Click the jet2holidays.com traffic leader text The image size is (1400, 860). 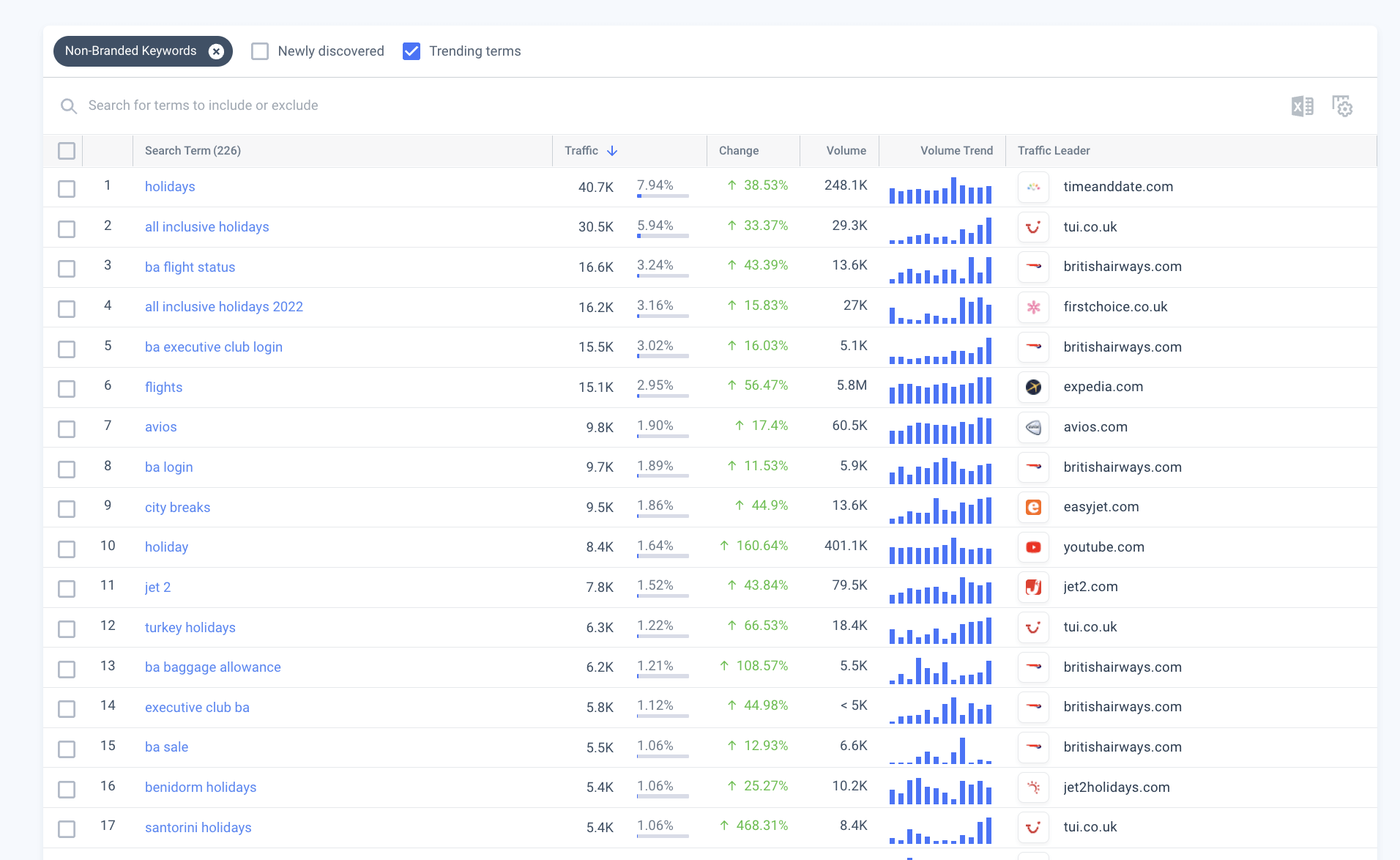(x=1117, y=787)
